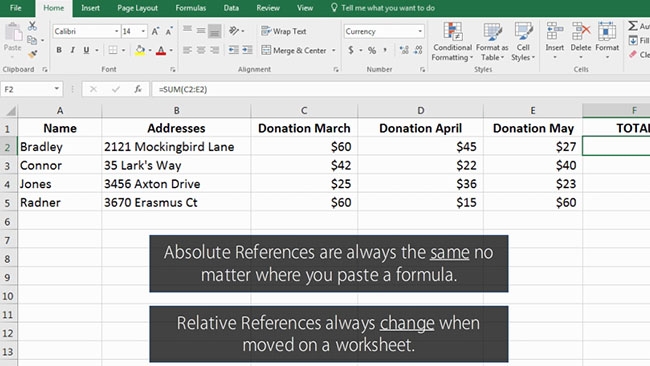650x366 pixels.
Task: Align text right in the cell
Action: click(x=215, y=50)
